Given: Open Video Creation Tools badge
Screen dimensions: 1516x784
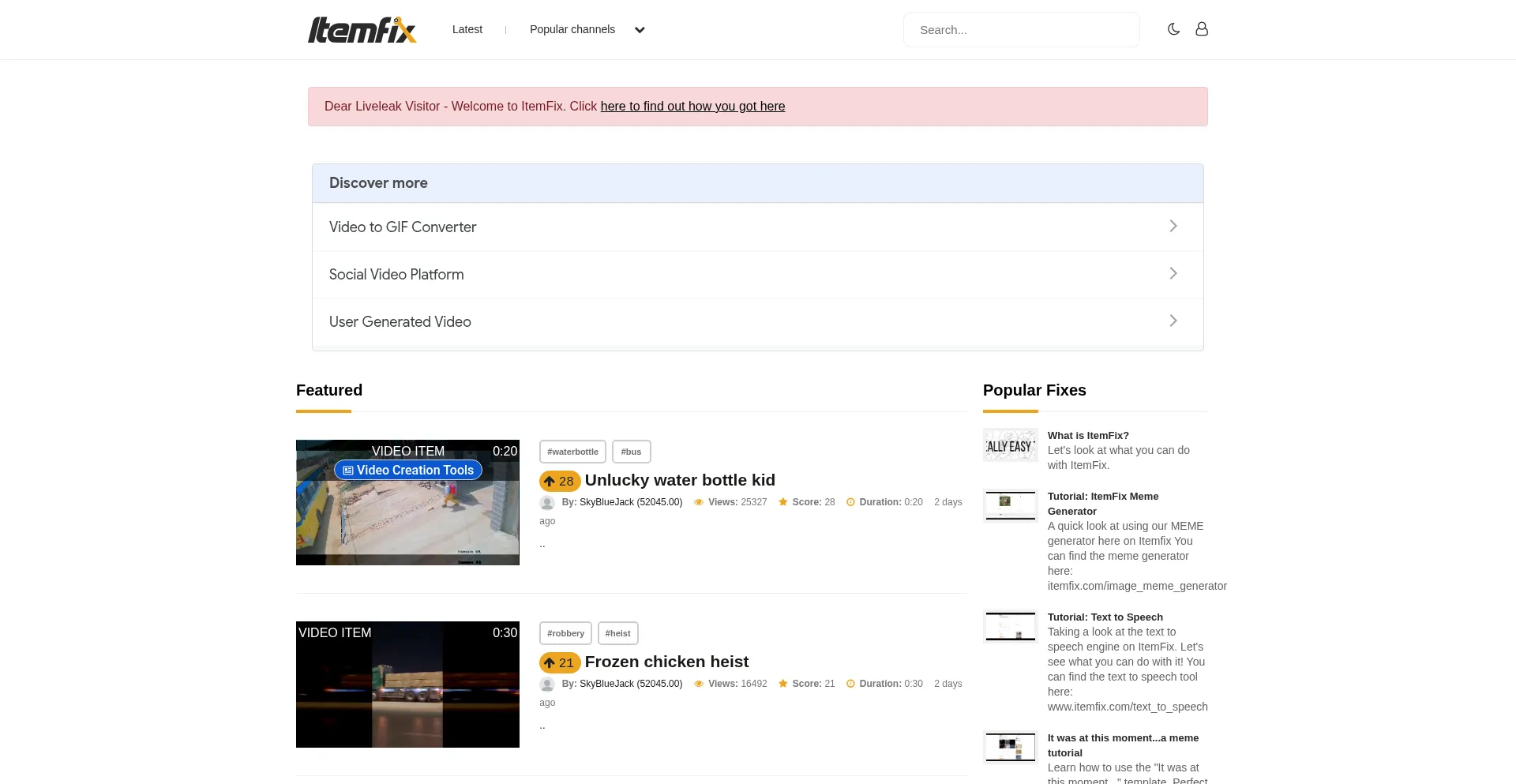Looking at the screenshot, I should 408,470.
